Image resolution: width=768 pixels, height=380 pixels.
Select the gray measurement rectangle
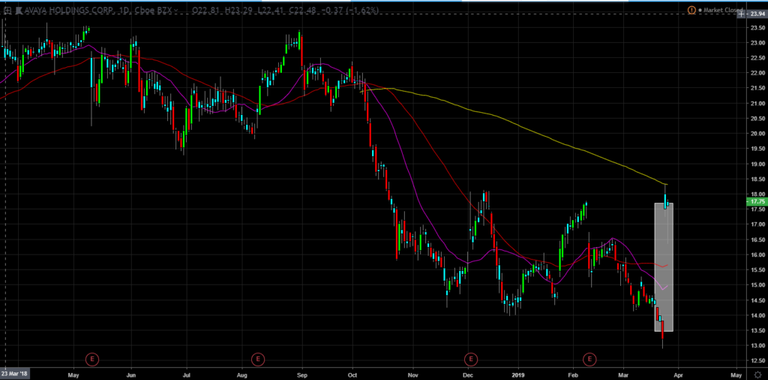point(664,267)
